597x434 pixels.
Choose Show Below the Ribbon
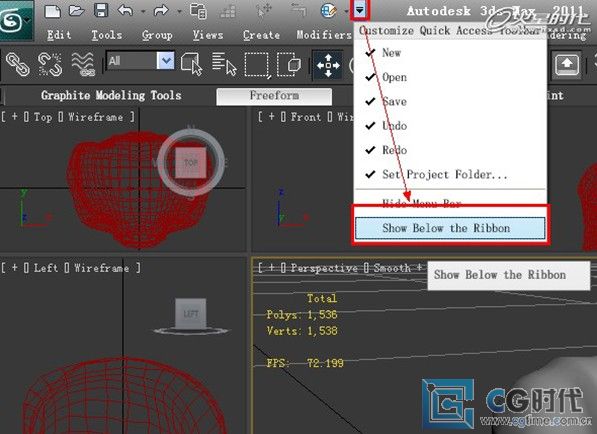450,228
